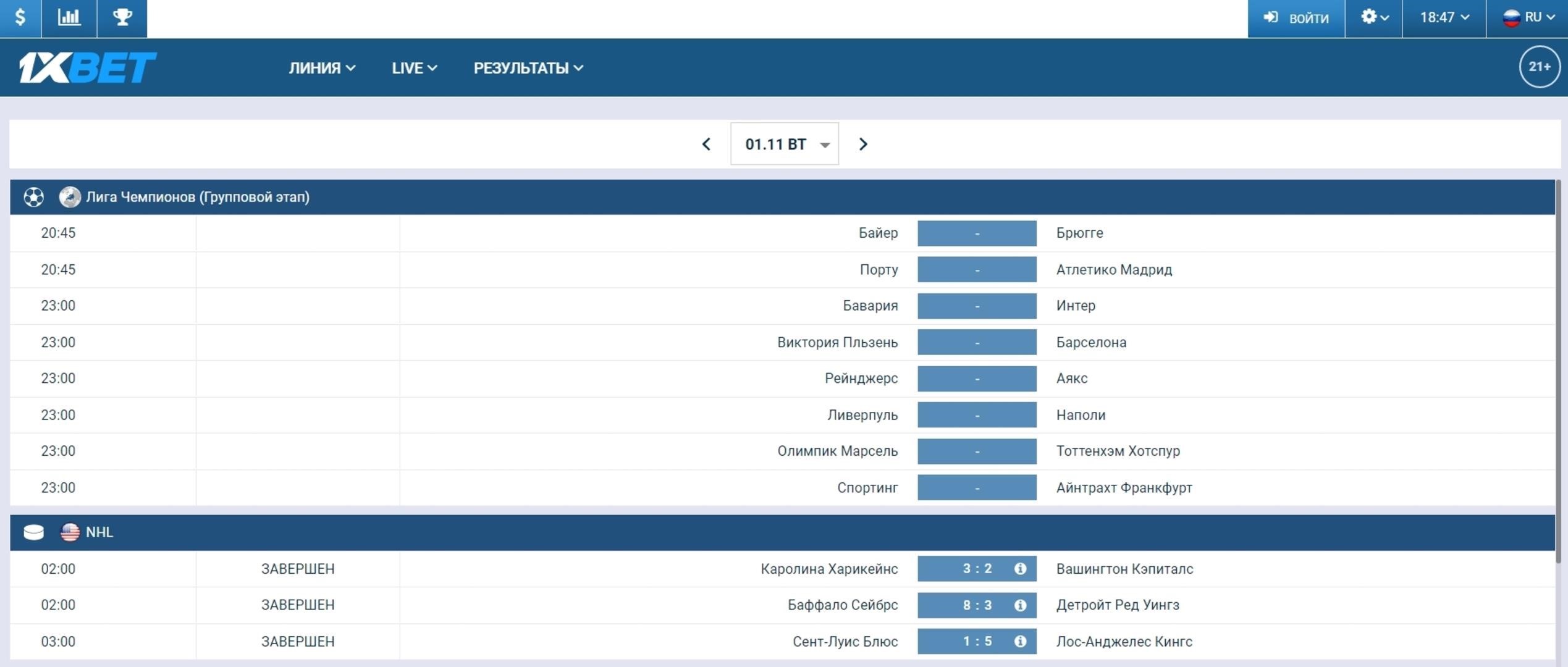Click team name Виктория Пльзень
The width and height of the screenshot is (1568, 667).
click(837, 342)
